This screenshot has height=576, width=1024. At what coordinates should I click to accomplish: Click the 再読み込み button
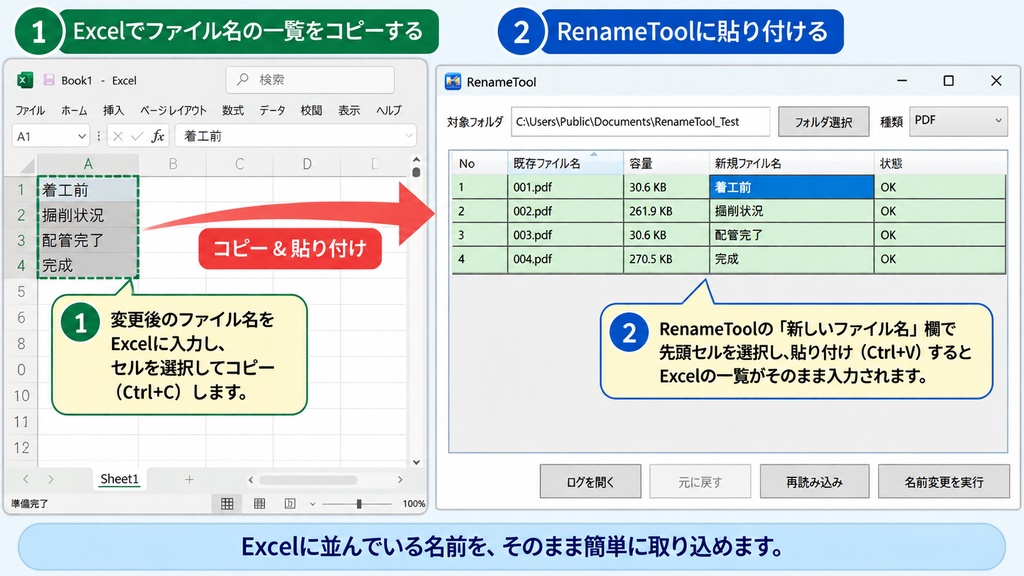click(x=814, y=482)
